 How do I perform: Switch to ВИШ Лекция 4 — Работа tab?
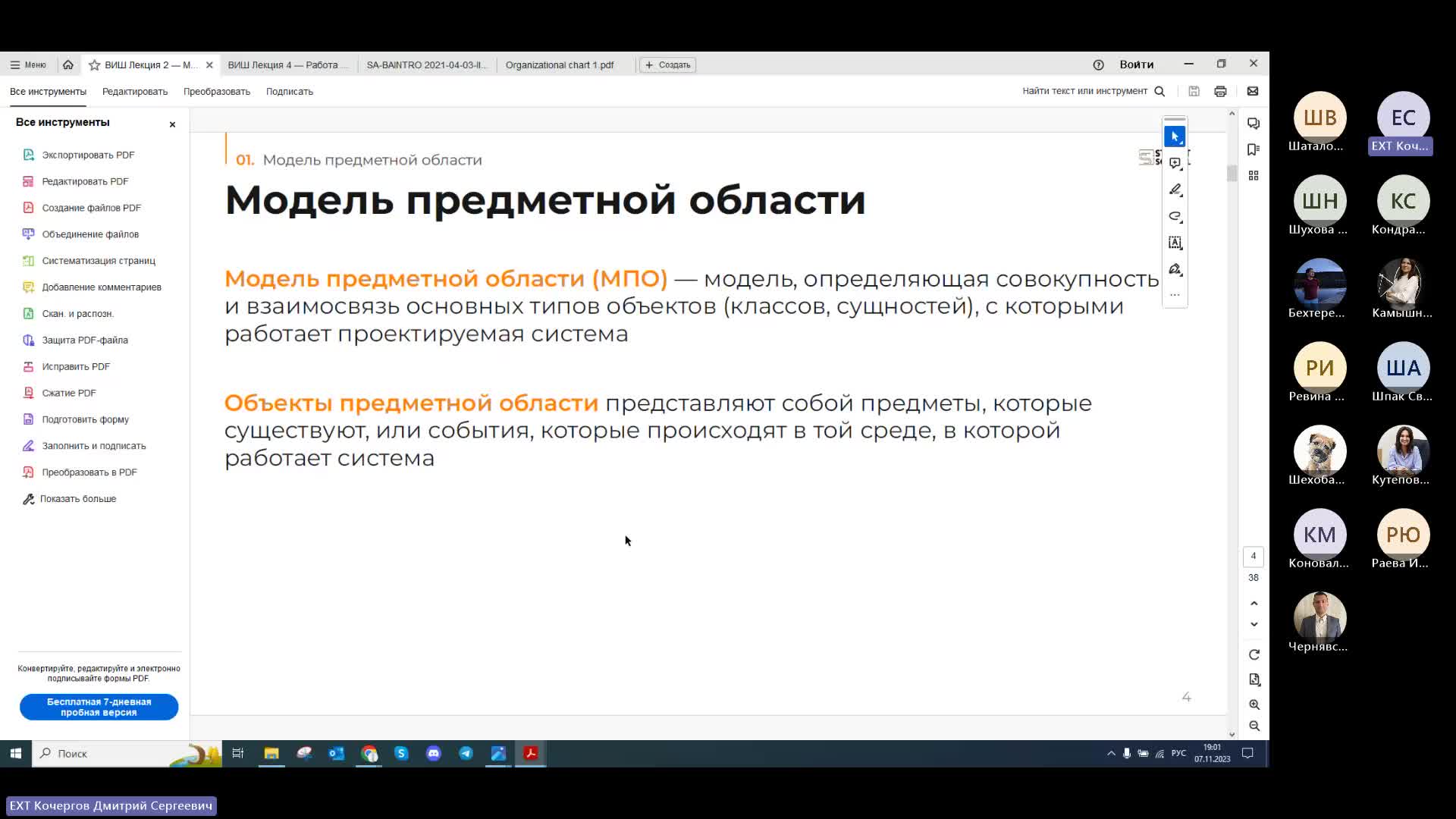pyautogui.click(x=287, y=65)
